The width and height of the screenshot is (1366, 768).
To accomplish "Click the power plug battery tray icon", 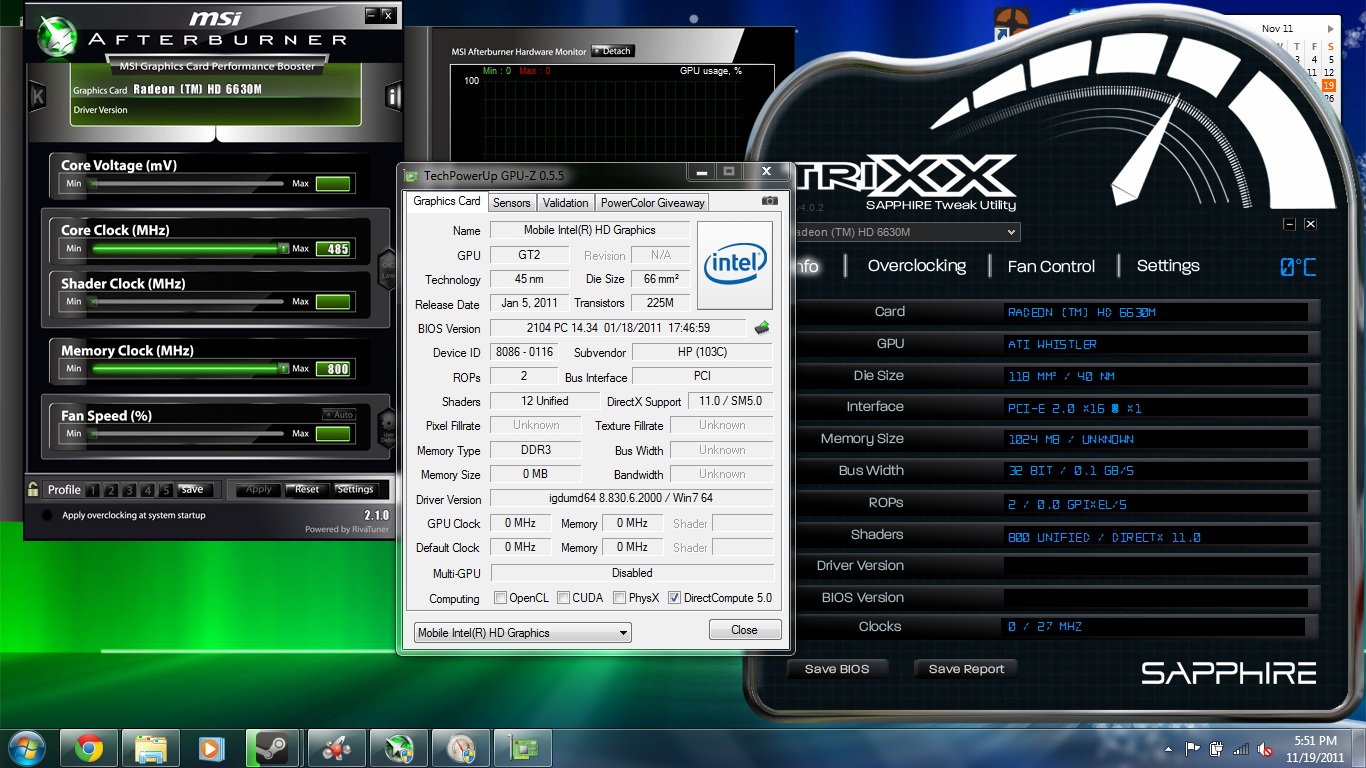I will point(1217,748).
